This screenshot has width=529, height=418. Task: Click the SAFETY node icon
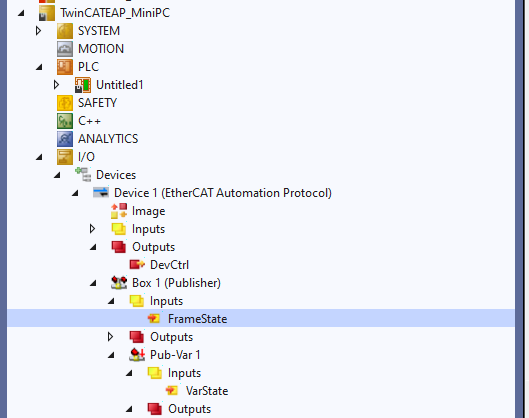(x=65, y=103)
